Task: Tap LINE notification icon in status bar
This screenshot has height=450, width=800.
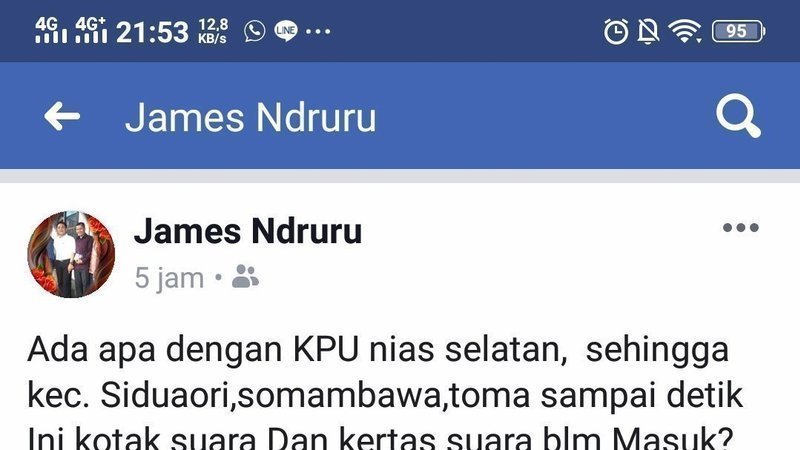Action: click(x=286, y=31)
